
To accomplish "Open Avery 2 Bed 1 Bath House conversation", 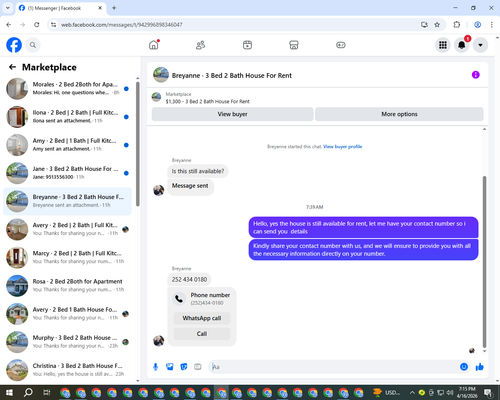I will click(68, 314).
